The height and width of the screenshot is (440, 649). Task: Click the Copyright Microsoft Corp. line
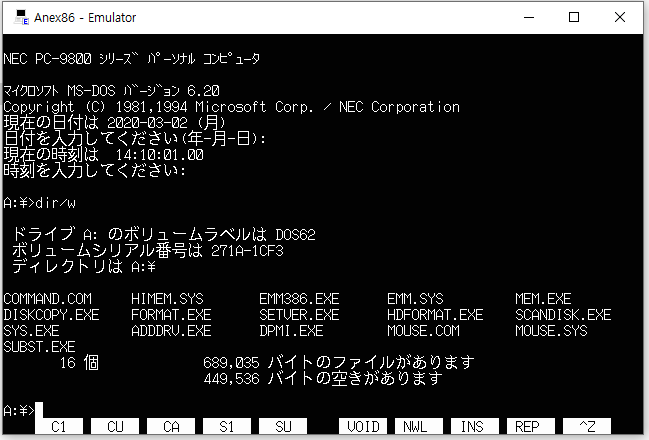point(232,107)
